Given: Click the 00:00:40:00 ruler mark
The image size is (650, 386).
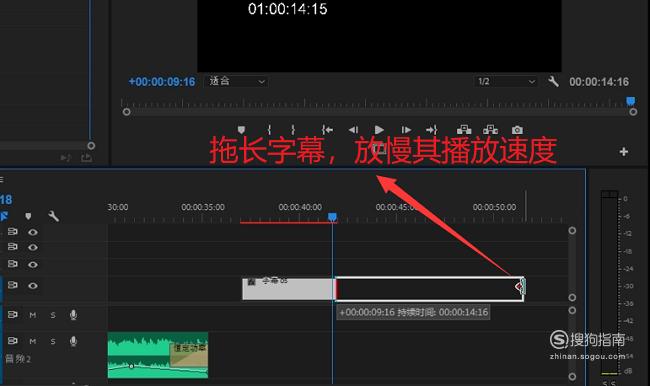Looking at the screenshot, I should tap(300, 207).
